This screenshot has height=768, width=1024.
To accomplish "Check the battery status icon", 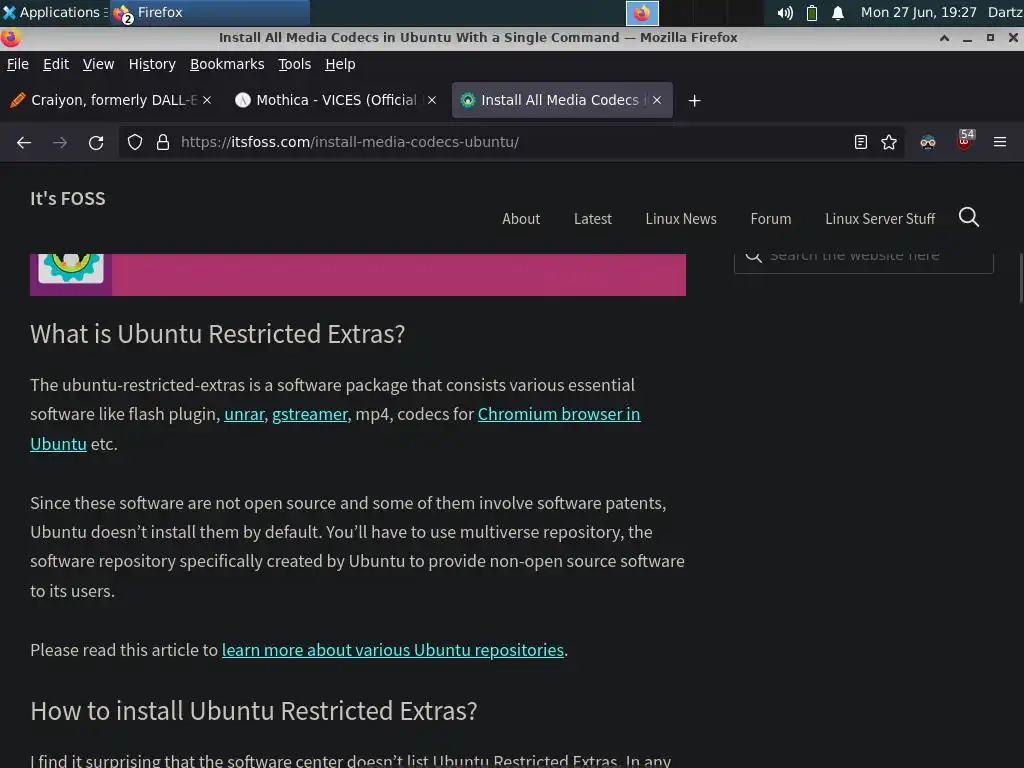I will click(812, 13).
